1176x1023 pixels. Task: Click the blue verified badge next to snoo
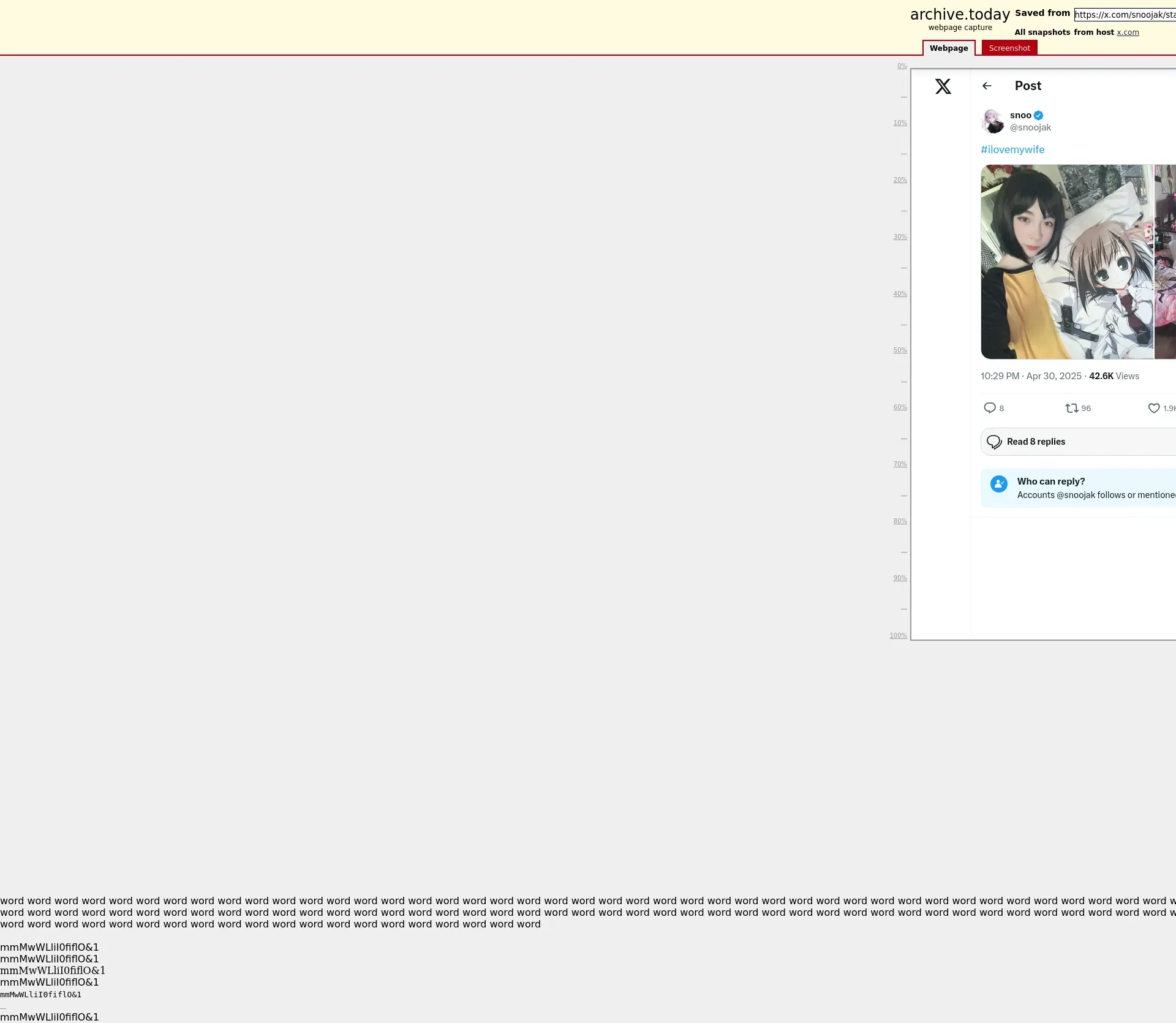[1038, 115]
